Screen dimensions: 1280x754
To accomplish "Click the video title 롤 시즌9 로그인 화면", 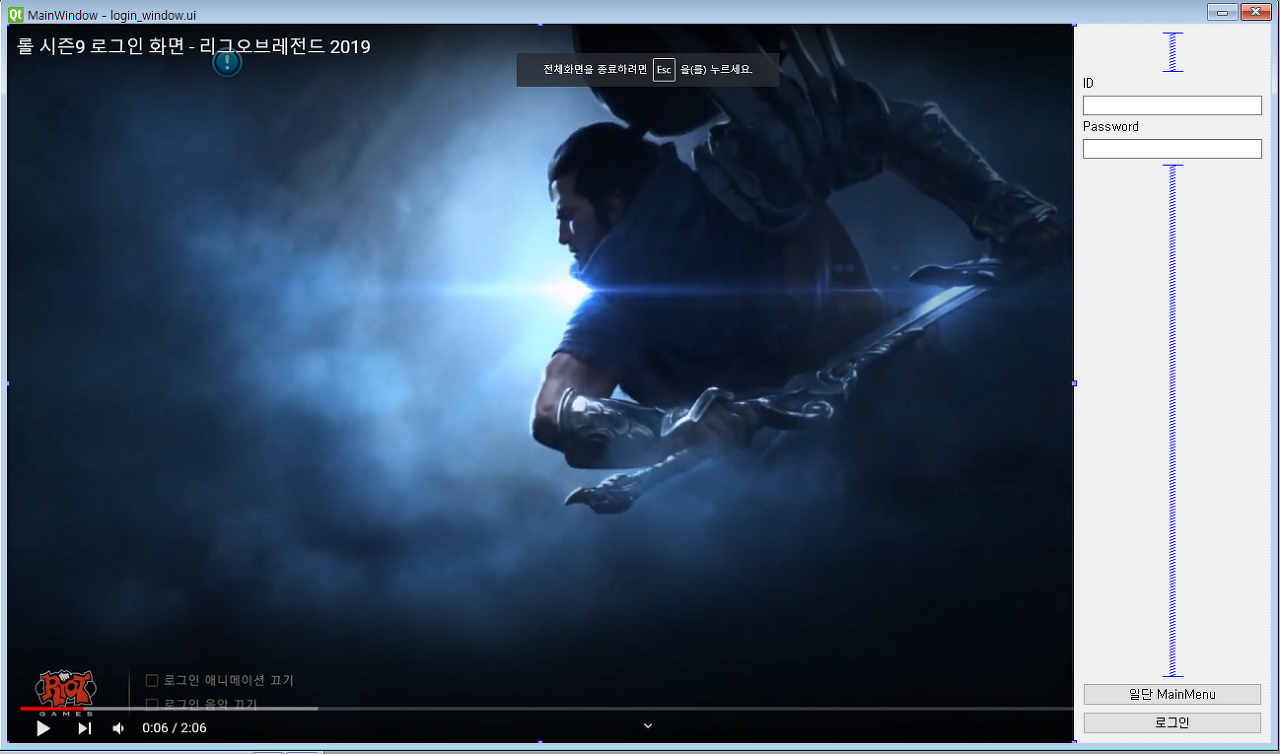I will (193, 46).
